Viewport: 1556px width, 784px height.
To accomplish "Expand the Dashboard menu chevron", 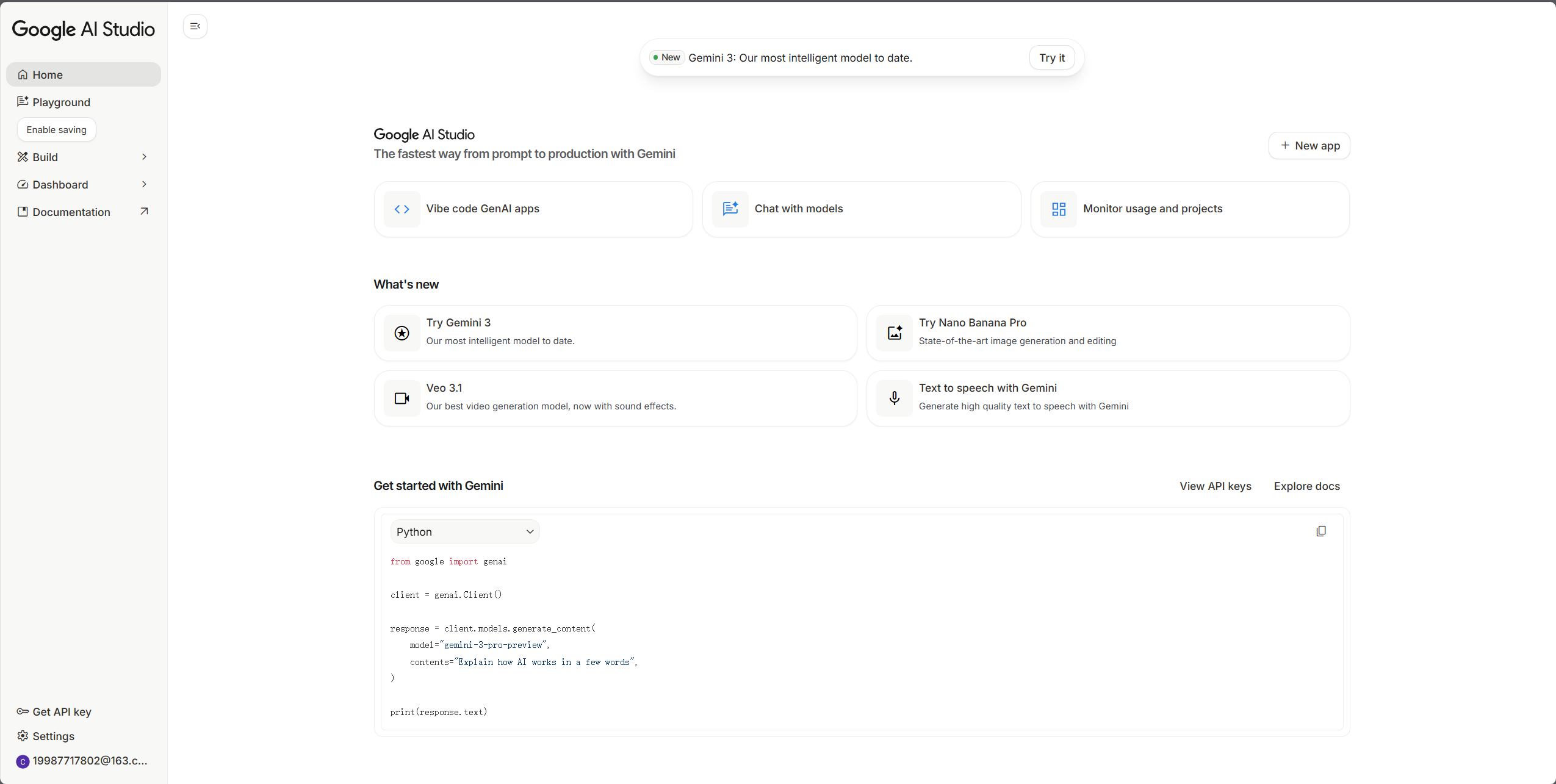I will pyautogui.click(x=144, y=184).
